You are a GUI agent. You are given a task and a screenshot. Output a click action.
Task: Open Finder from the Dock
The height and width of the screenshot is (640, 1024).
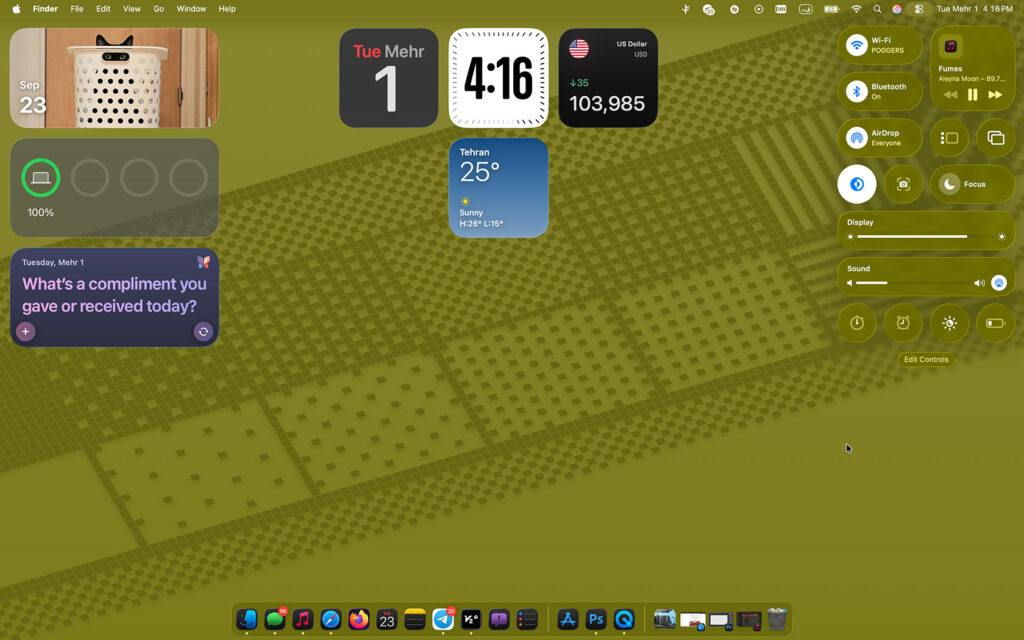point(247,618)
